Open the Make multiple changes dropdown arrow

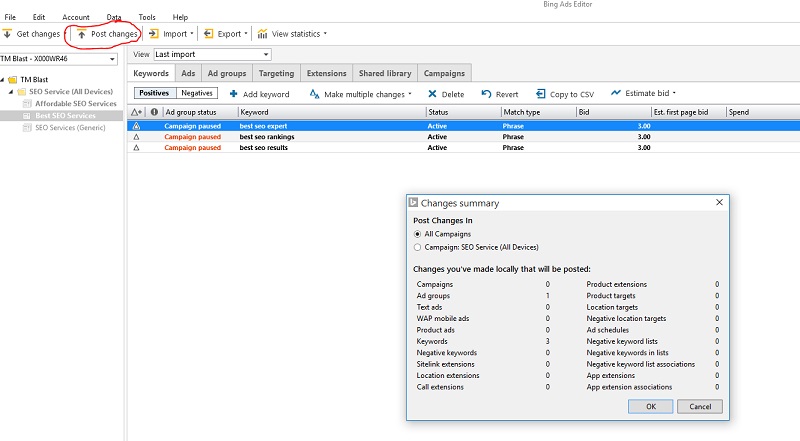tap(410, 94)
